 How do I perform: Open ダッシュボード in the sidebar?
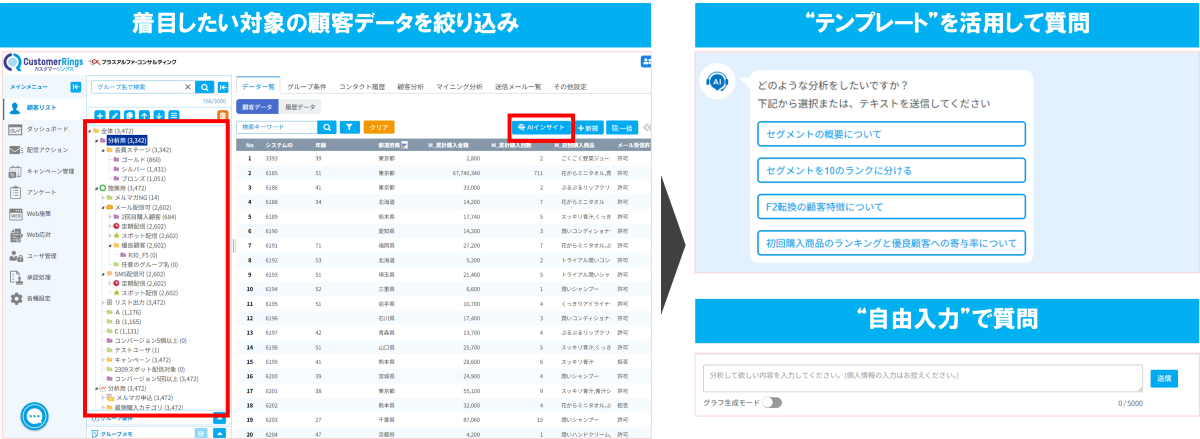[x=40, y=129]
